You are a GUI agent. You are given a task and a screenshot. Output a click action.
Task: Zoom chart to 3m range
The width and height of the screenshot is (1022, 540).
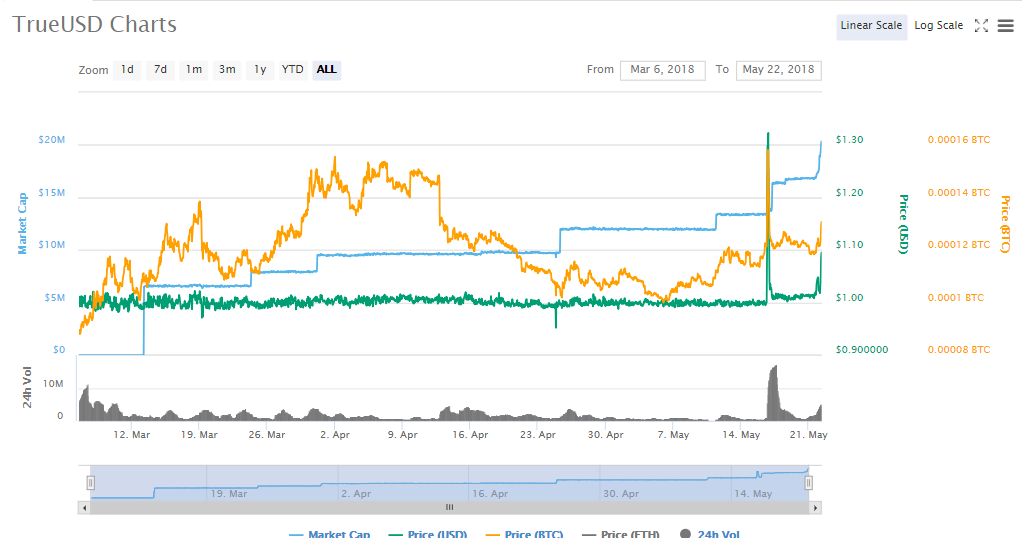227,70
